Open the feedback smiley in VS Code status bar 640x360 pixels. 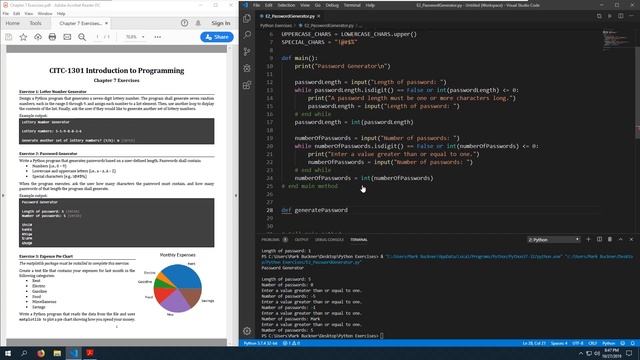[x=622, y=343]
